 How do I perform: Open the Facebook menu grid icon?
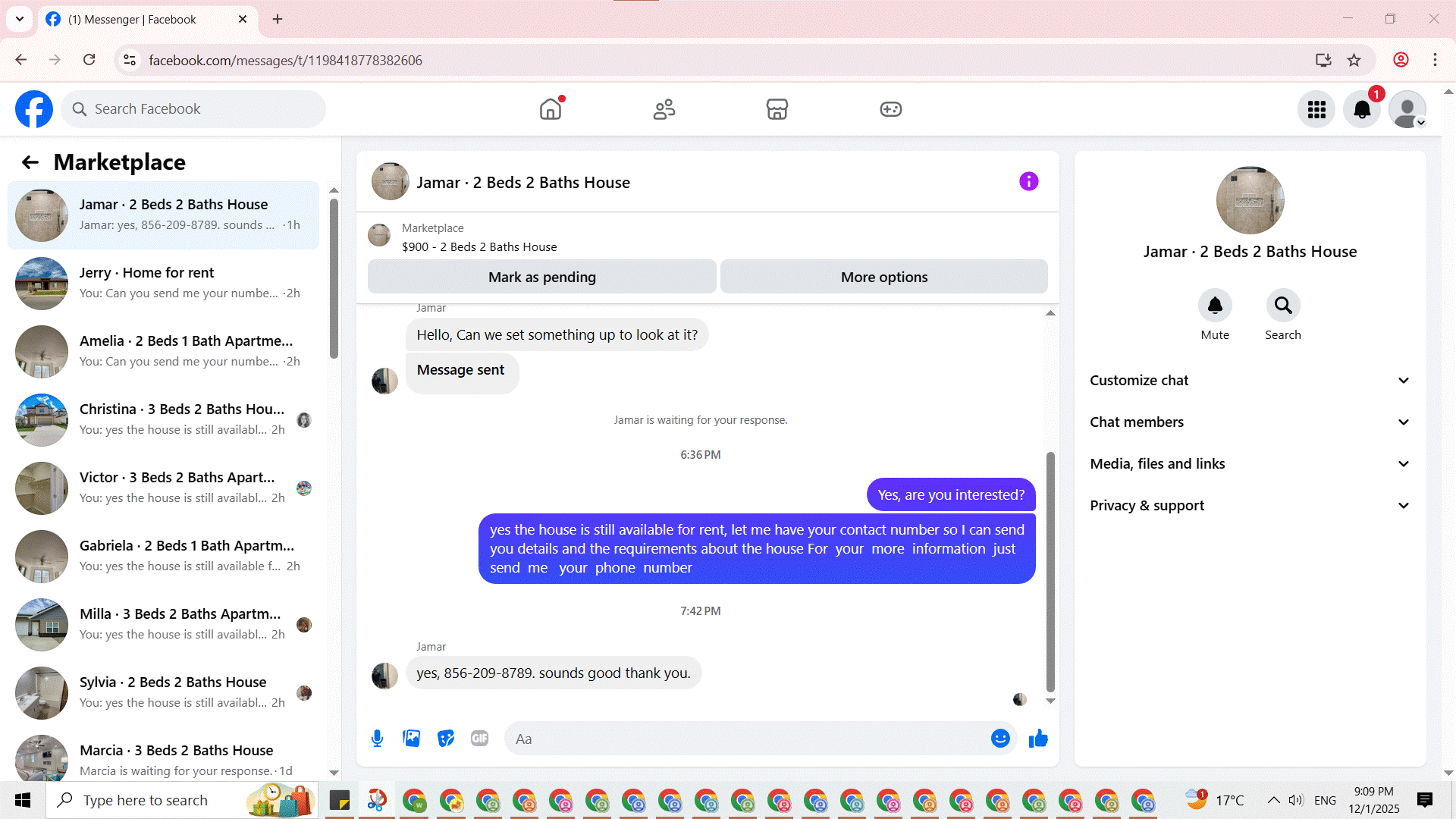coord(1316,109)
